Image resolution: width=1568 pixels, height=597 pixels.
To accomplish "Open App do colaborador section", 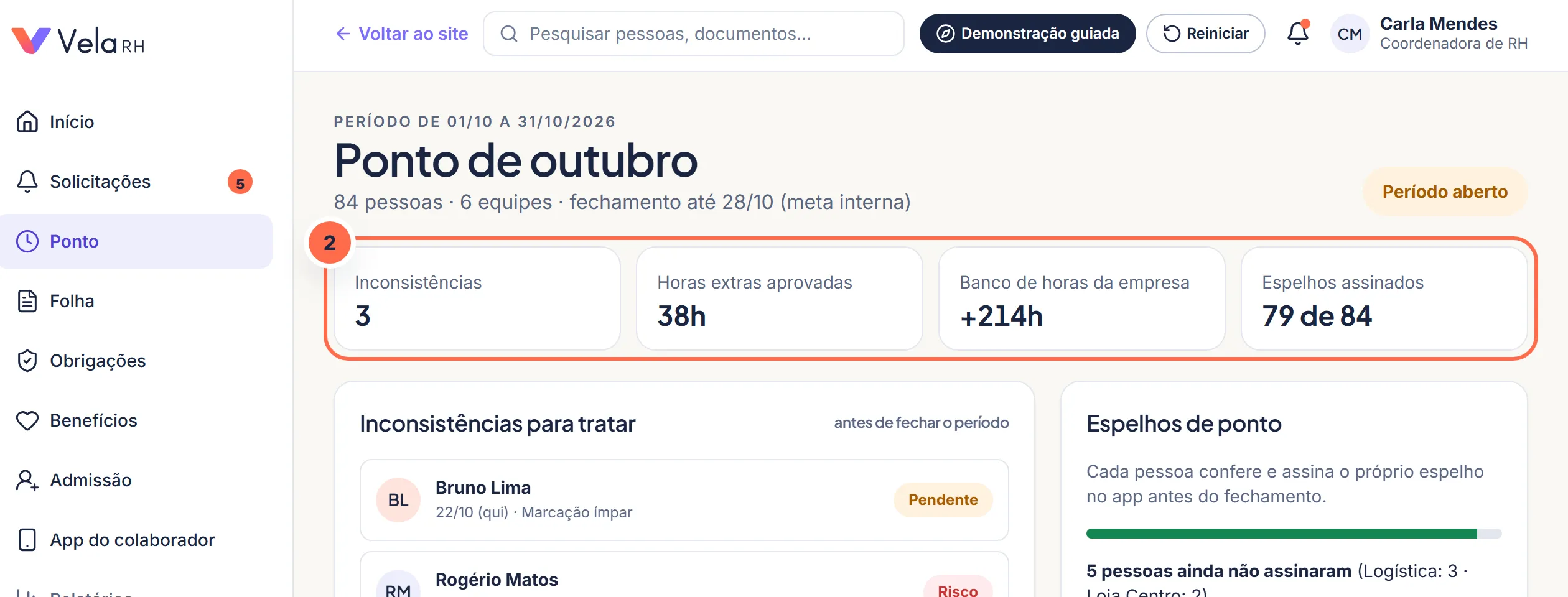I will point(136,540).
